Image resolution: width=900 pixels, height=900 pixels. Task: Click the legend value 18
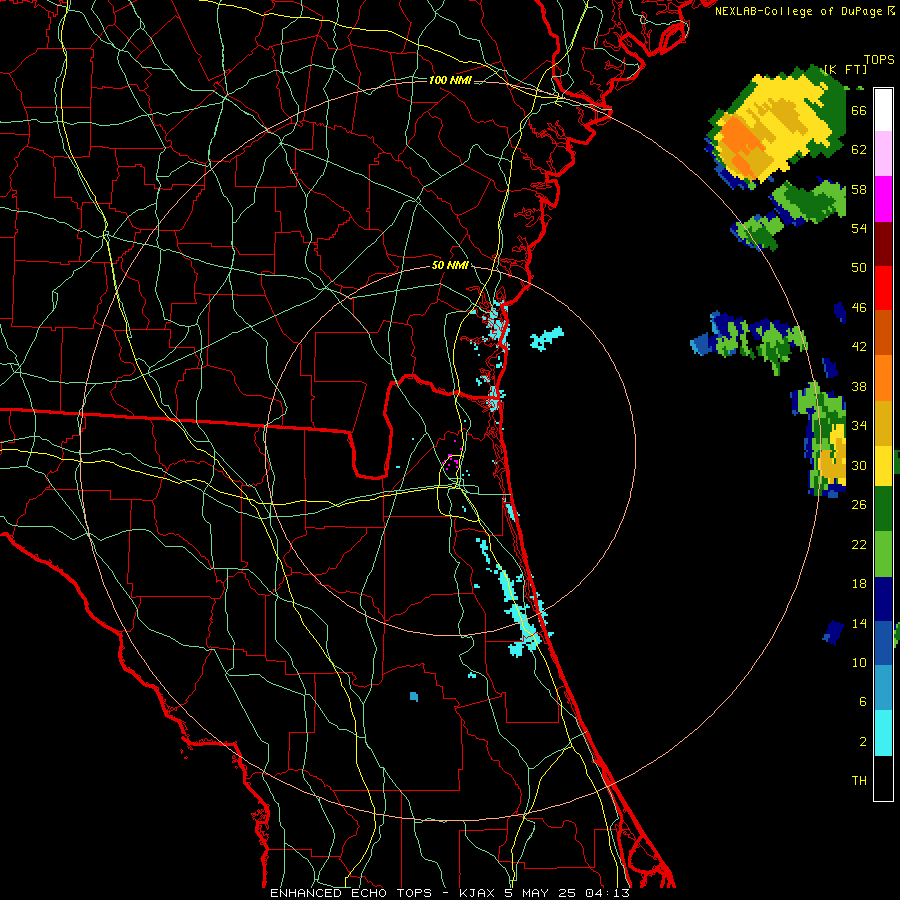pos(859,584)
